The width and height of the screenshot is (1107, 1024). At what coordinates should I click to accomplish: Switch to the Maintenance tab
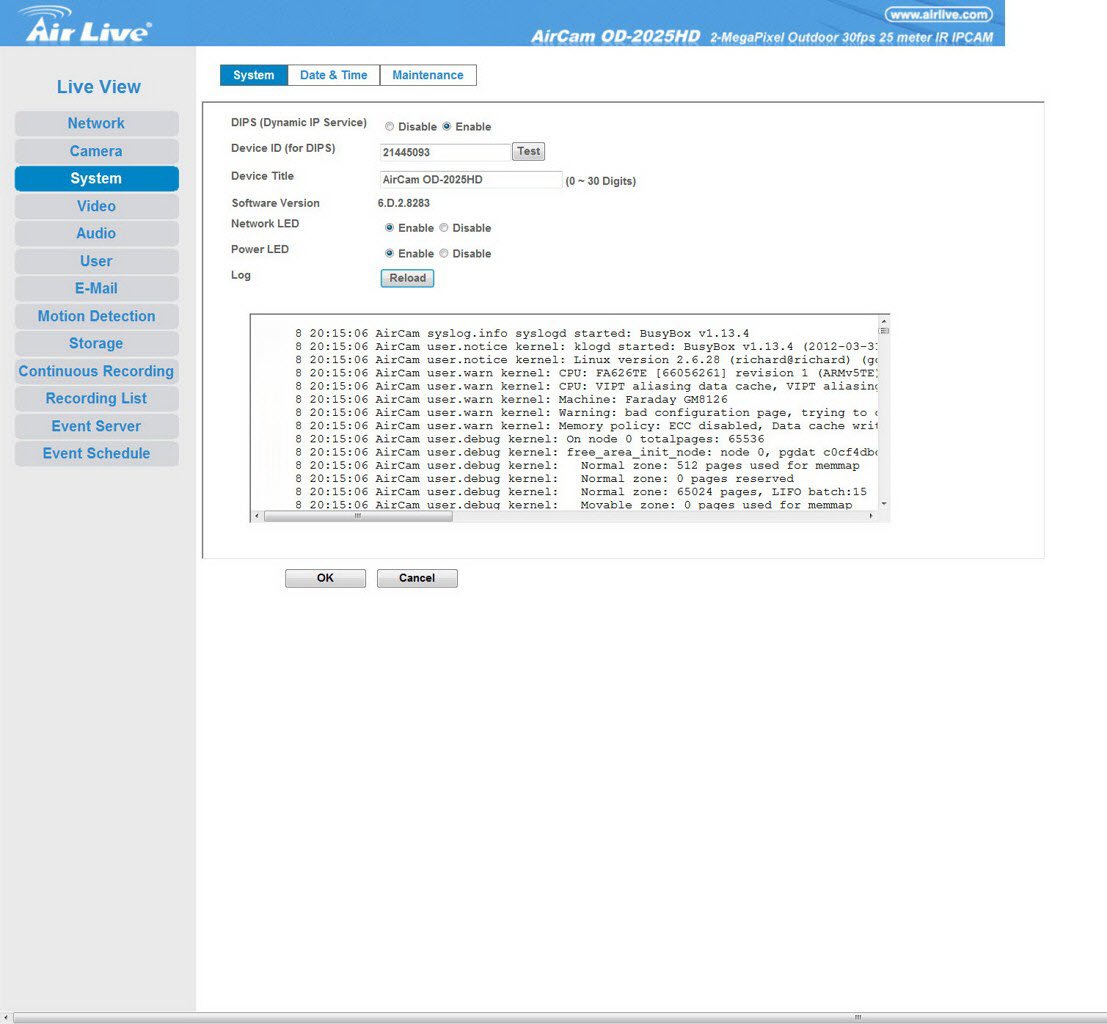[428, 75]
